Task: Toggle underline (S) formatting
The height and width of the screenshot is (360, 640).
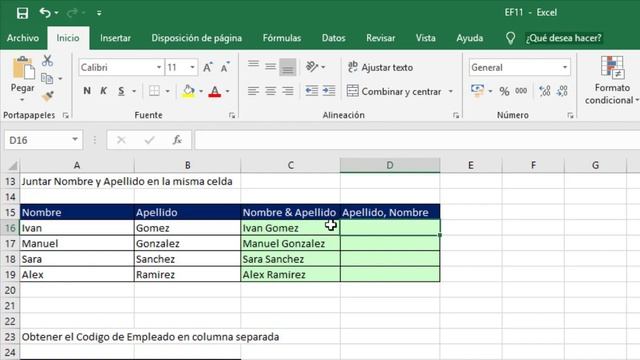Action: (121, 91)
